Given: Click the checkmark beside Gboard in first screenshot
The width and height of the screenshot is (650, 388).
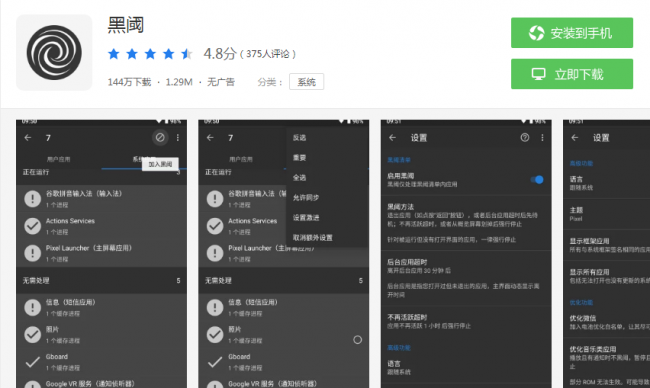Looking at the screenshot, I should pos(32,362).
